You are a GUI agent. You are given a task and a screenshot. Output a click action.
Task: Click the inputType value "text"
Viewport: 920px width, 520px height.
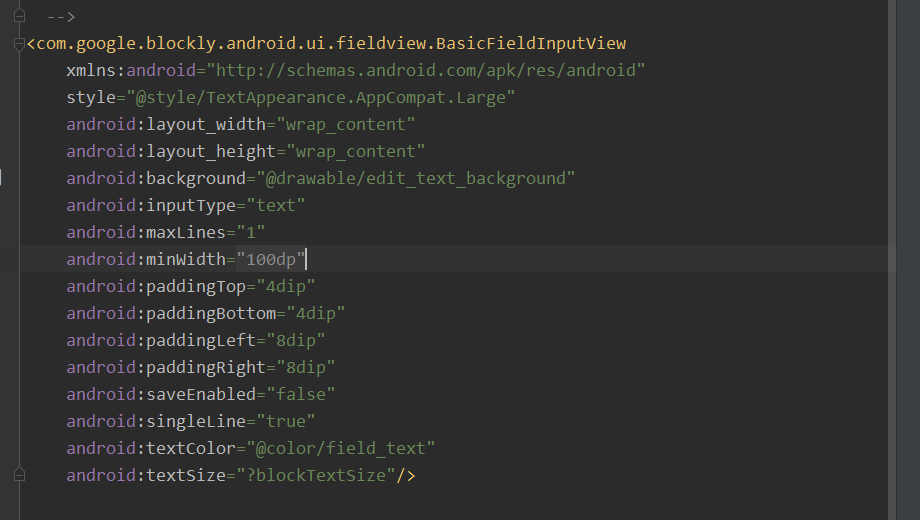click(x=276, y=205)
